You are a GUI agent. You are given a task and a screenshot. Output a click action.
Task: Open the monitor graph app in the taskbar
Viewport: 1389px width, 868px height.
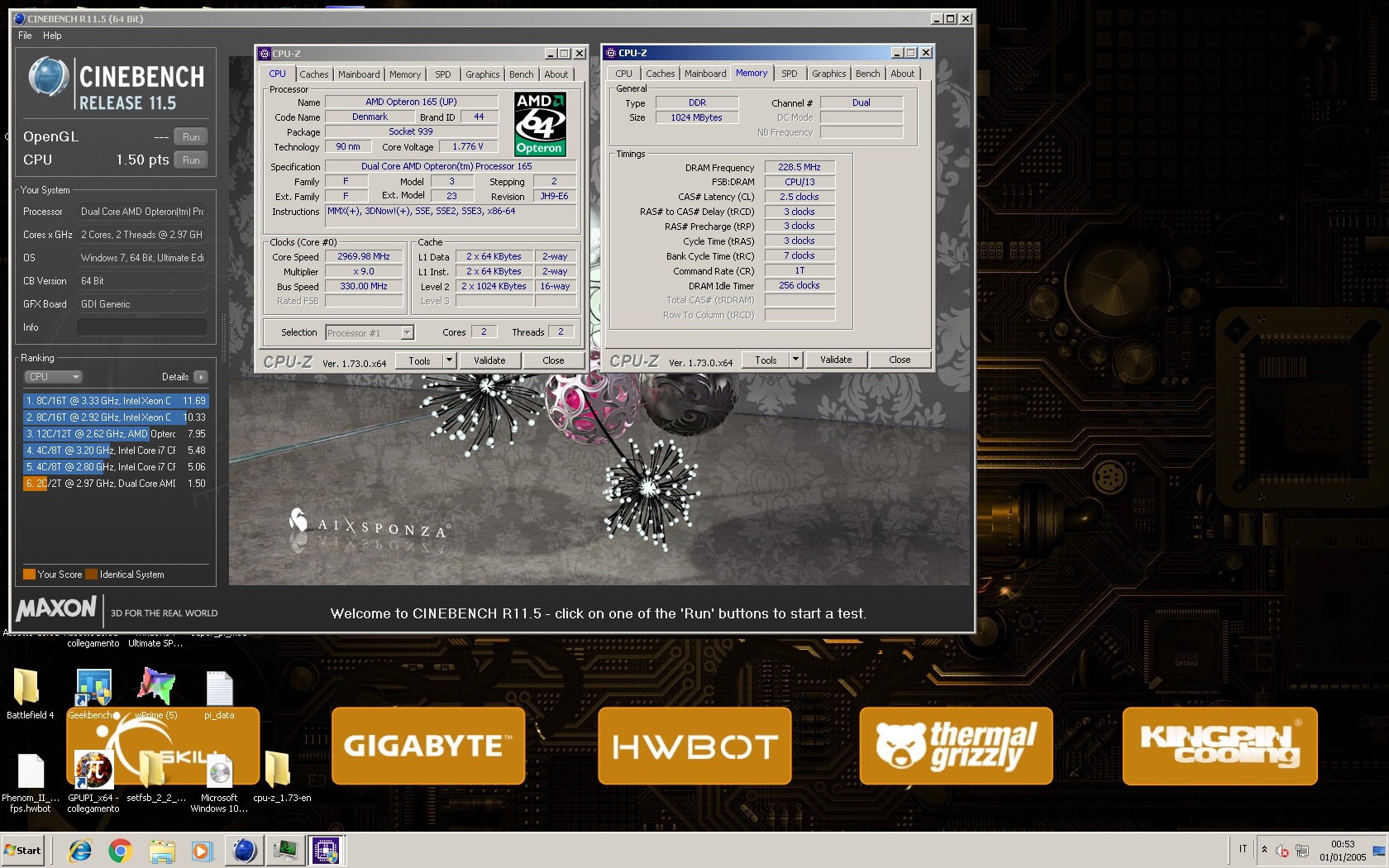285,851
